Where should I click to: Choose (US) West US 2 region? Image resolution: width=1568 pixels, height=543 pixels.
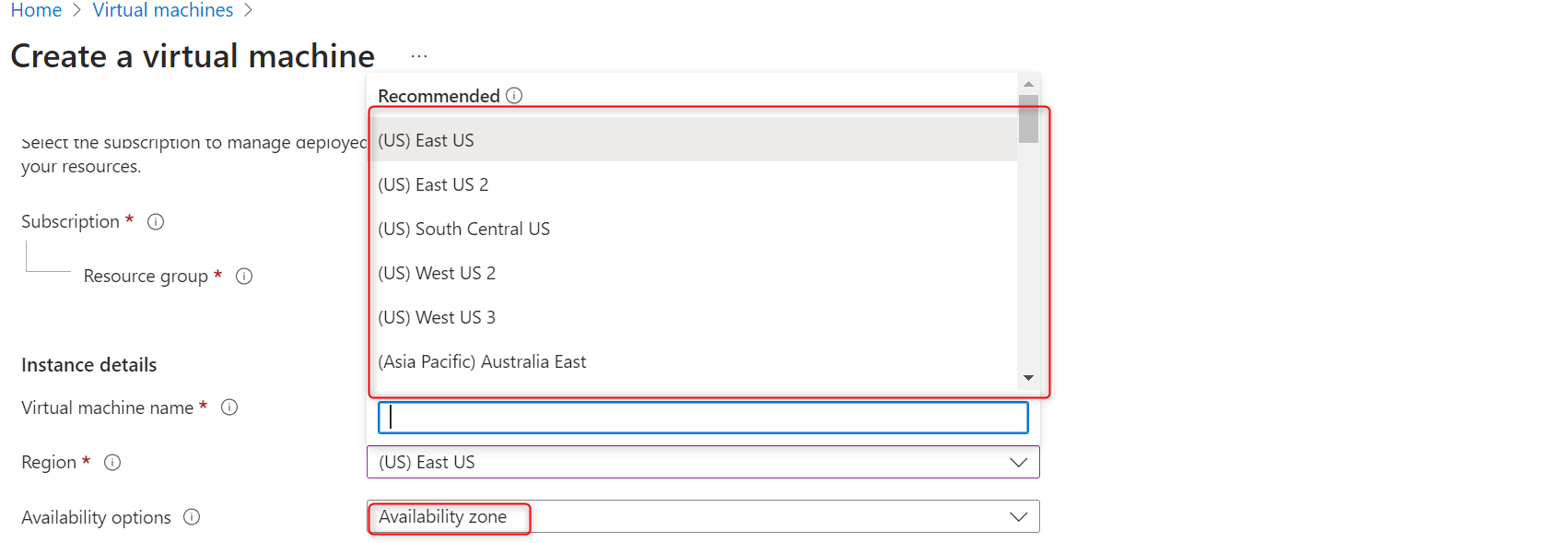437,273
